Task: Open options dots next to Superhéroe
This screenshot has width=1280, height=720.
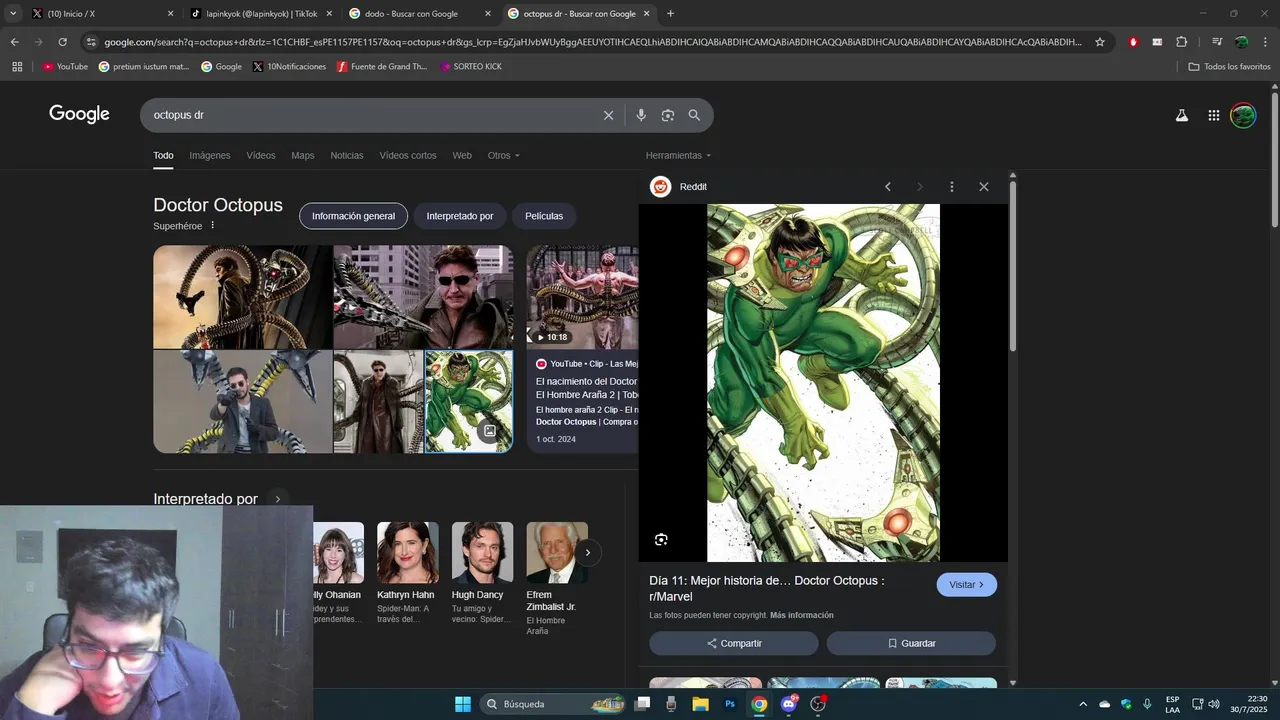Action: (212, 226)
